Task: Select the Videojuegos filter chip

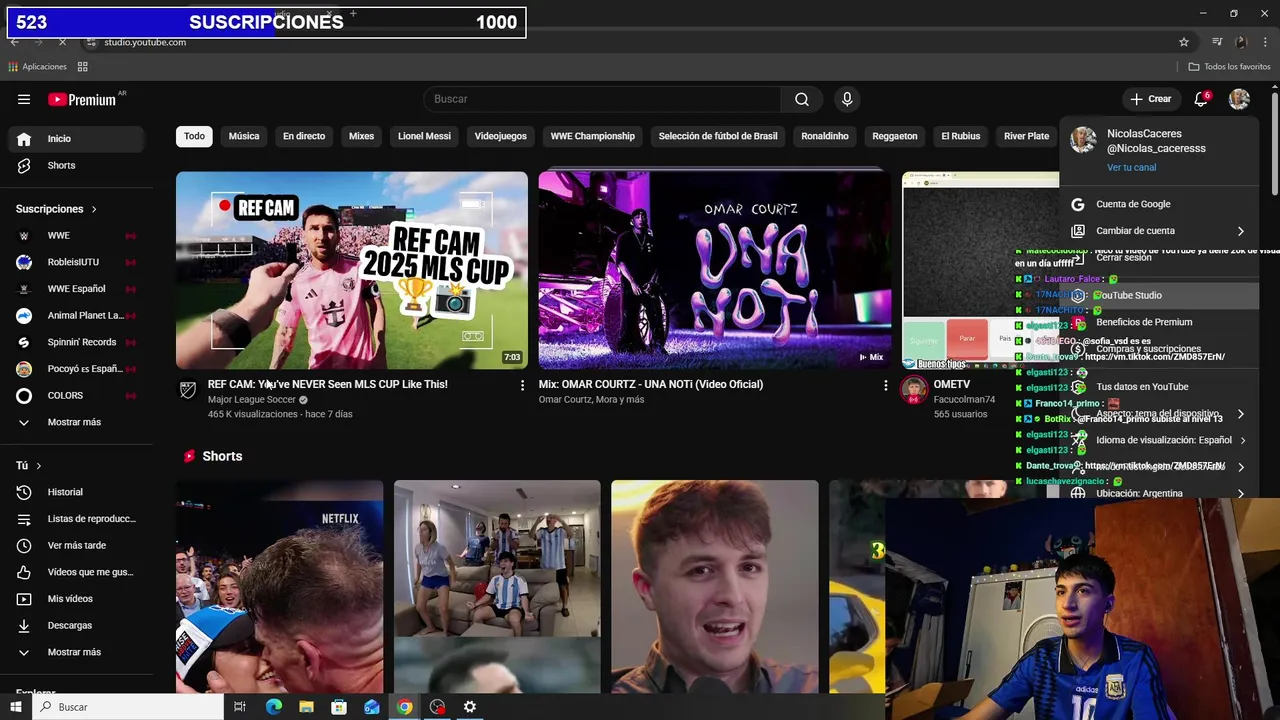Action: (x=500, y=136)
